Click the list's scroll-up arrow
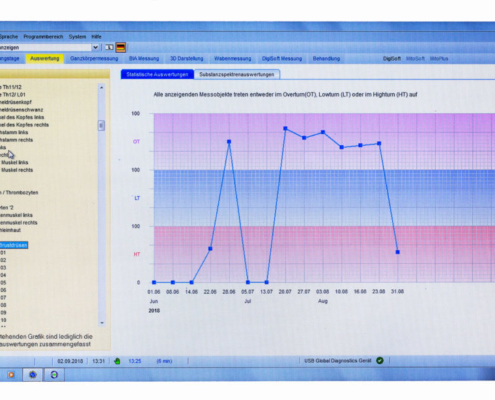This screenshot has width=495, height=400. (102, 88)
